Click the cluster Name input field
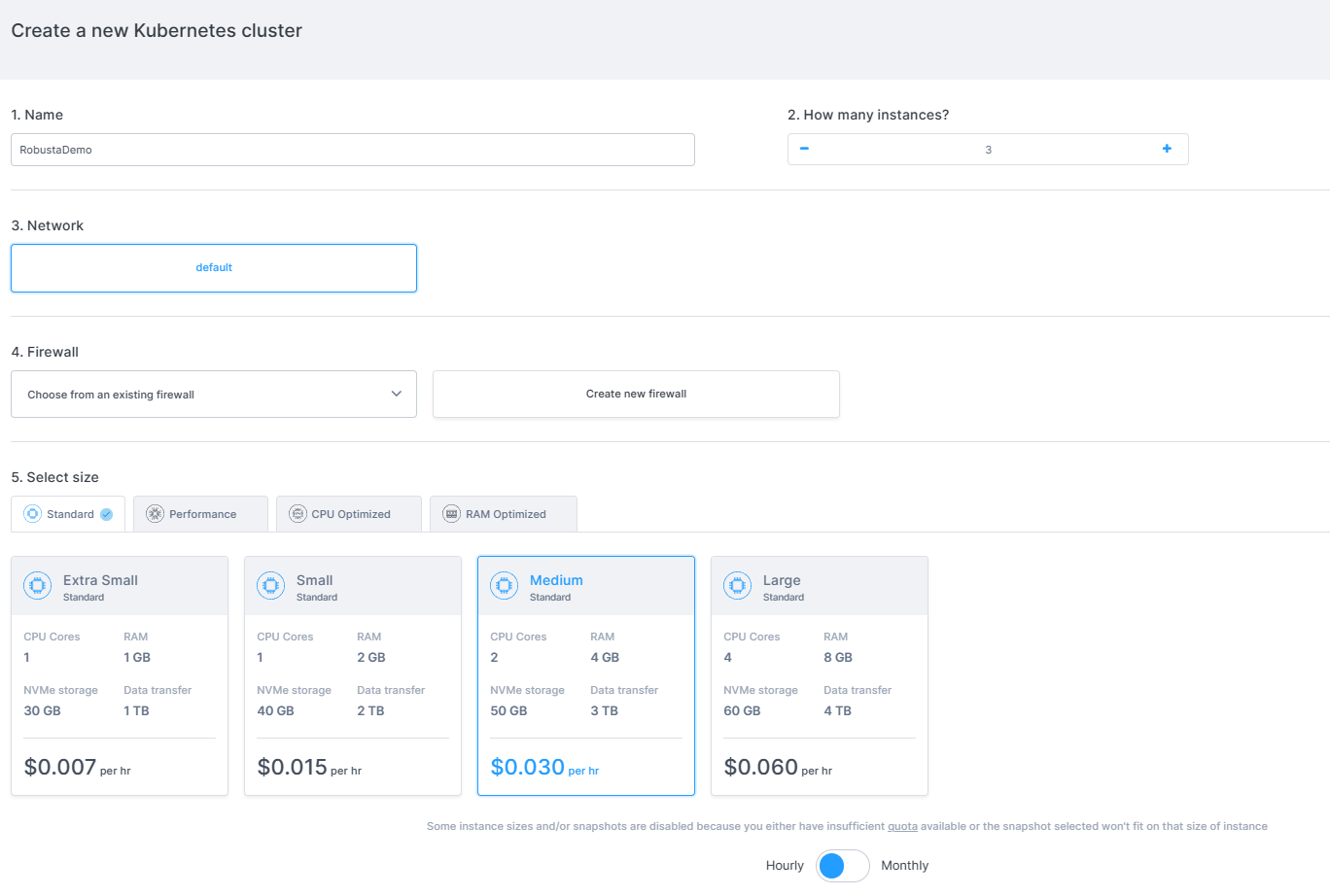The height and width of the screenshot is (896, 1330). pos(352,150)
